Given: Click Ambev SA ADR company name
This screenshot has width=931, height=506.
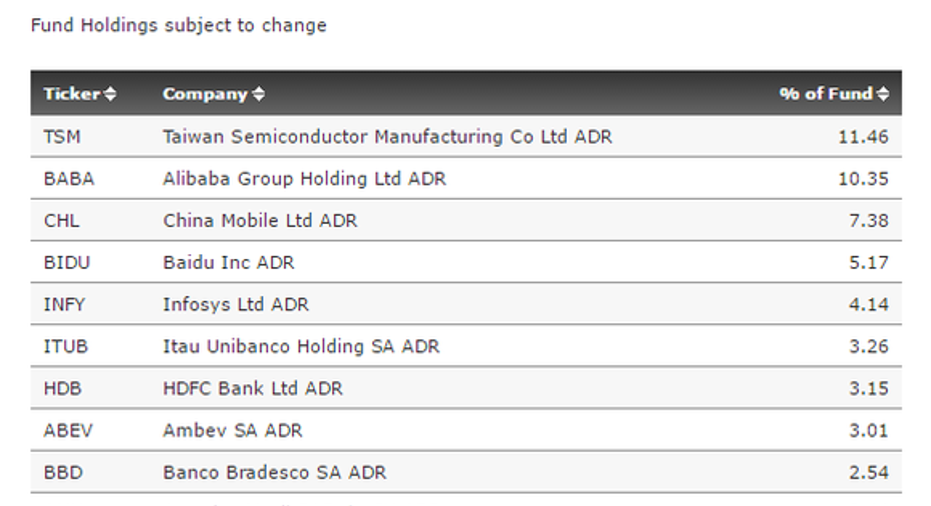Looking at the screenshot, I should coord(232,431).
